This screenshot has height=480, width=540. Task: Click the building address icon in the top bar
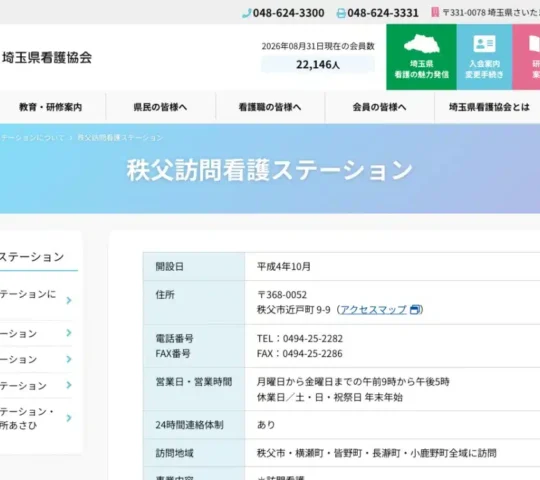click(x=435, y=12)
